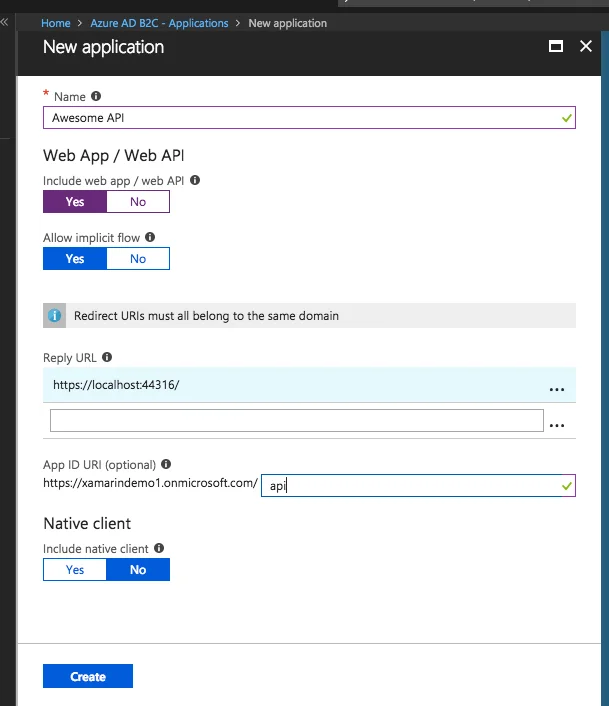Click info icon next to App ID URI (optional)

(x=166, y=464)
